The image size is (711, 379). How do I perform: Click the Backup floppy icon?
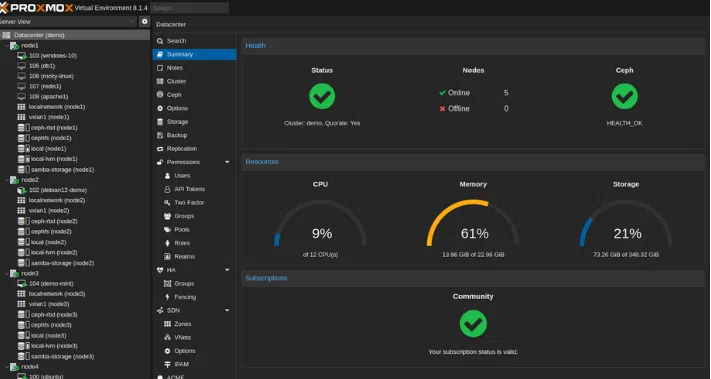pyautogui.click(x=160, y=135)
